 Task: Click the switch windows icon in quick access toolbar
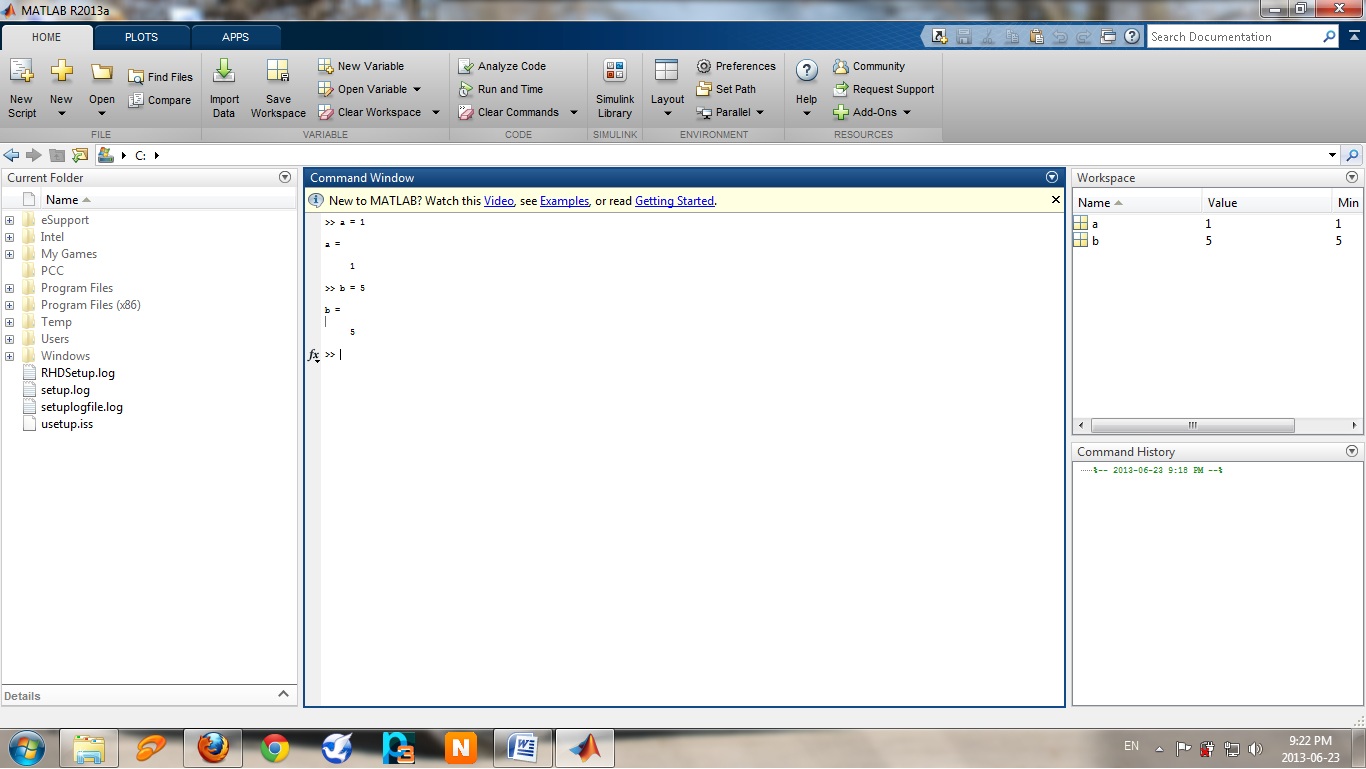(x=1108, y=36)
